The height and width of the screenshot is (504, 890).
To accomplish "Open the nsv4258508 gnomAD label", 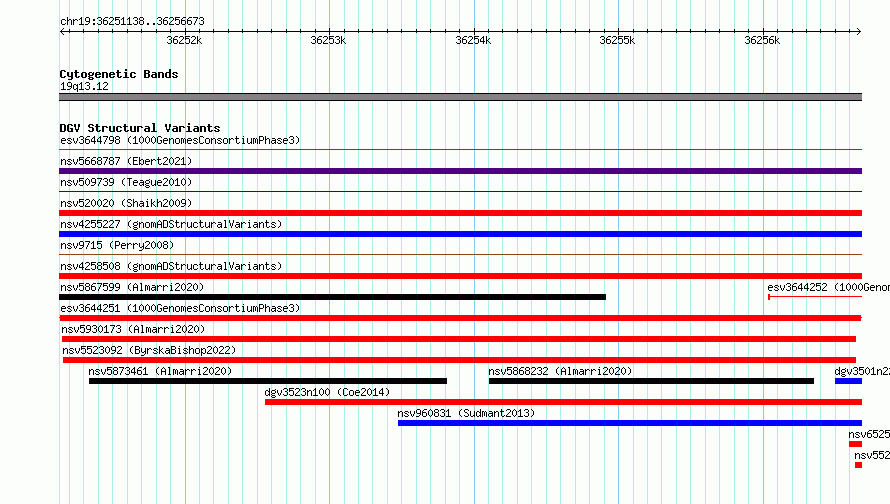I will tap(171, 266).
